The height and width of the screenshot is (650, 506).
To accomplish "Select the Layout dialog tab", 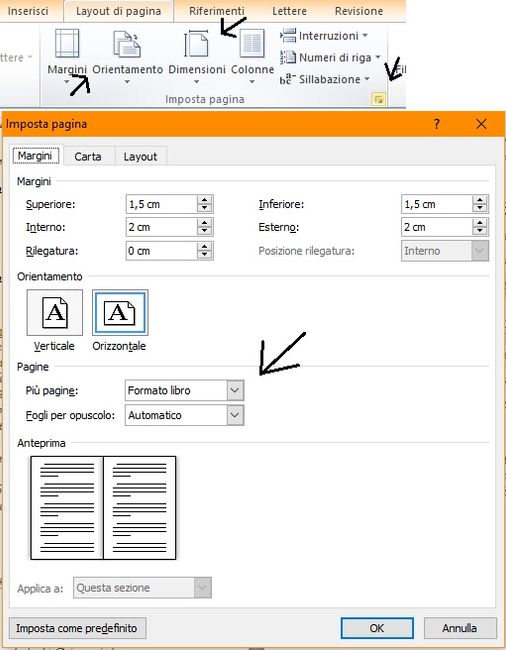I will (x=140, y=157).
